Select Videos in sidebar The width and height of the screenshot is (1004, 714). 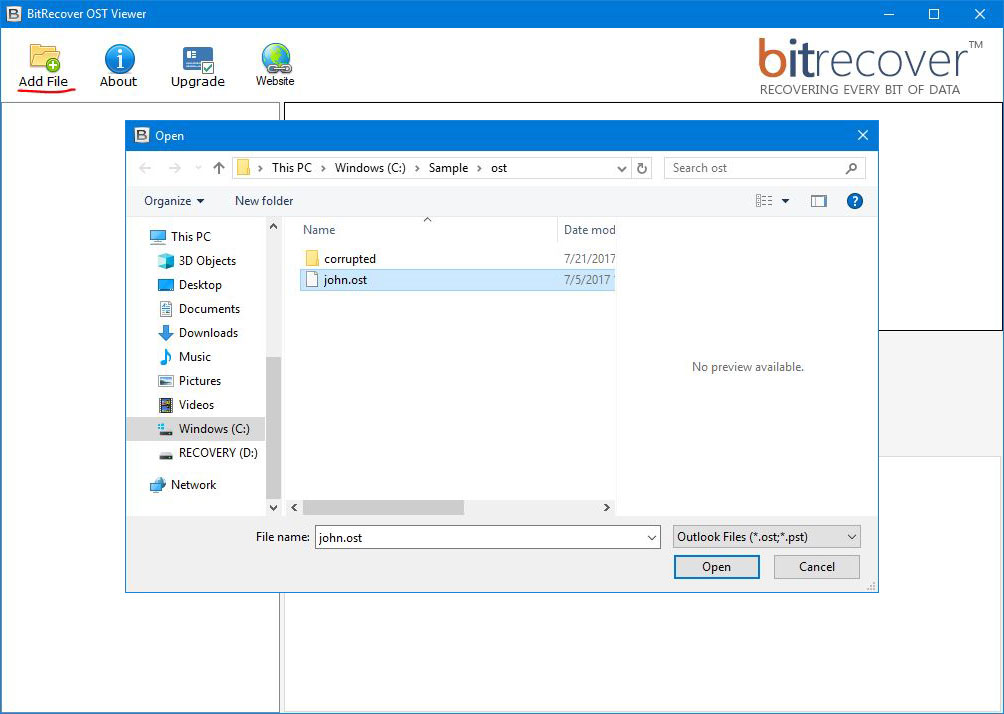[x=186, y=405]
